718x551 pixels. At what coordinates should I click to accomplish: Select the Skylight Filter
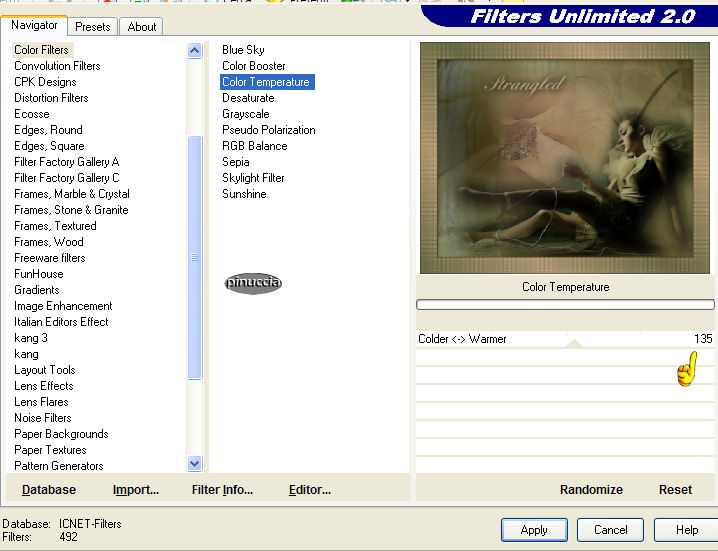tap(253, 178)
